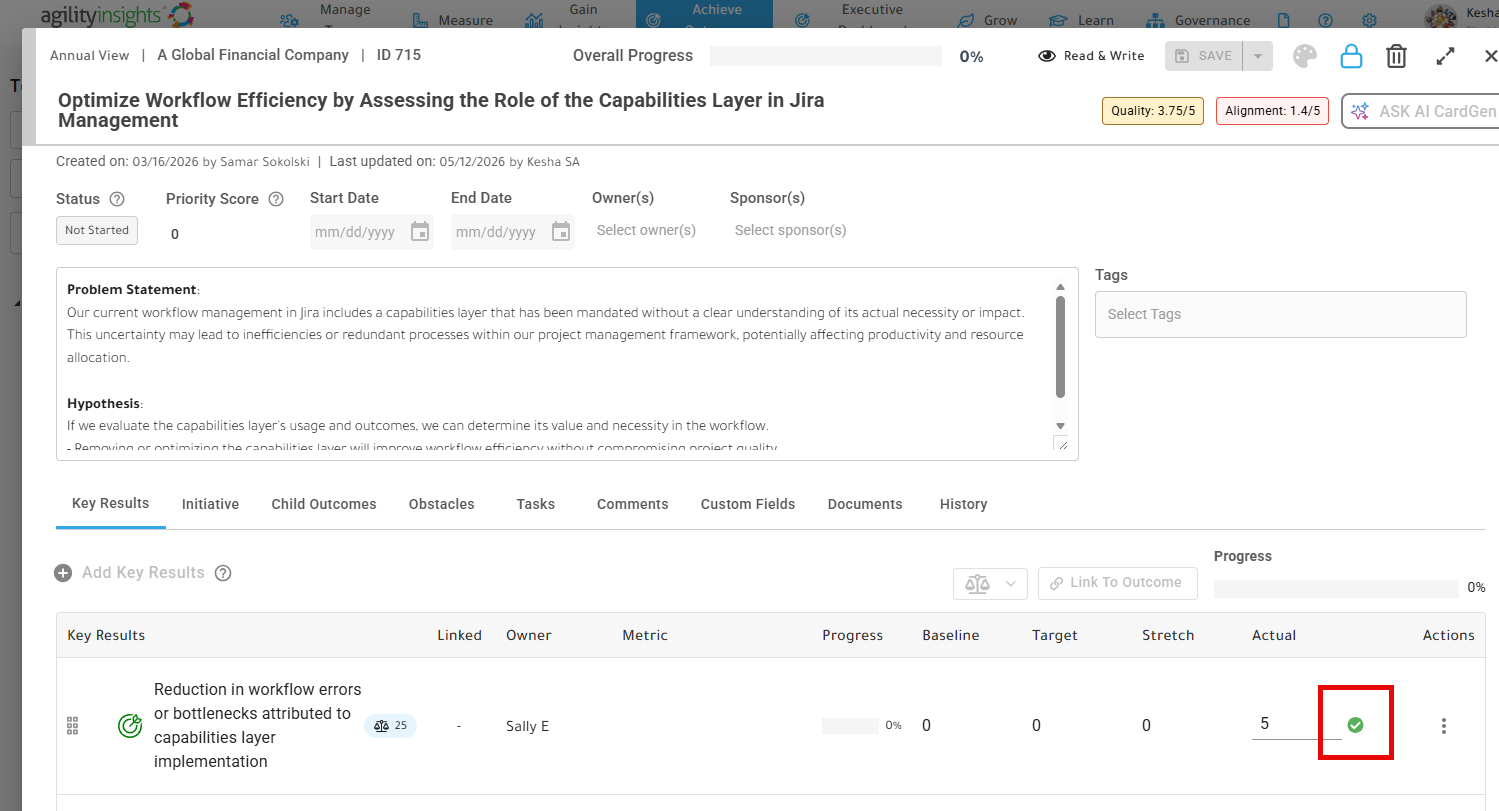Viewport: 1499px width, 811px height.
Task: View the Comments tab
Action: point(633,504)
